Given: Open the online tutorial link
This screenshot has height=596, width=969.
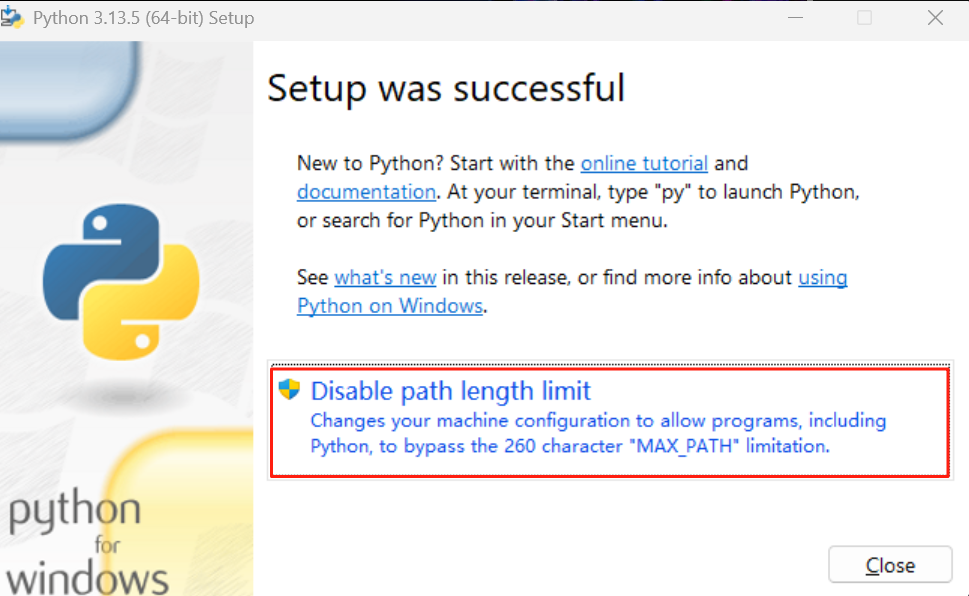Looking at the screenshot, I should 644,163.
